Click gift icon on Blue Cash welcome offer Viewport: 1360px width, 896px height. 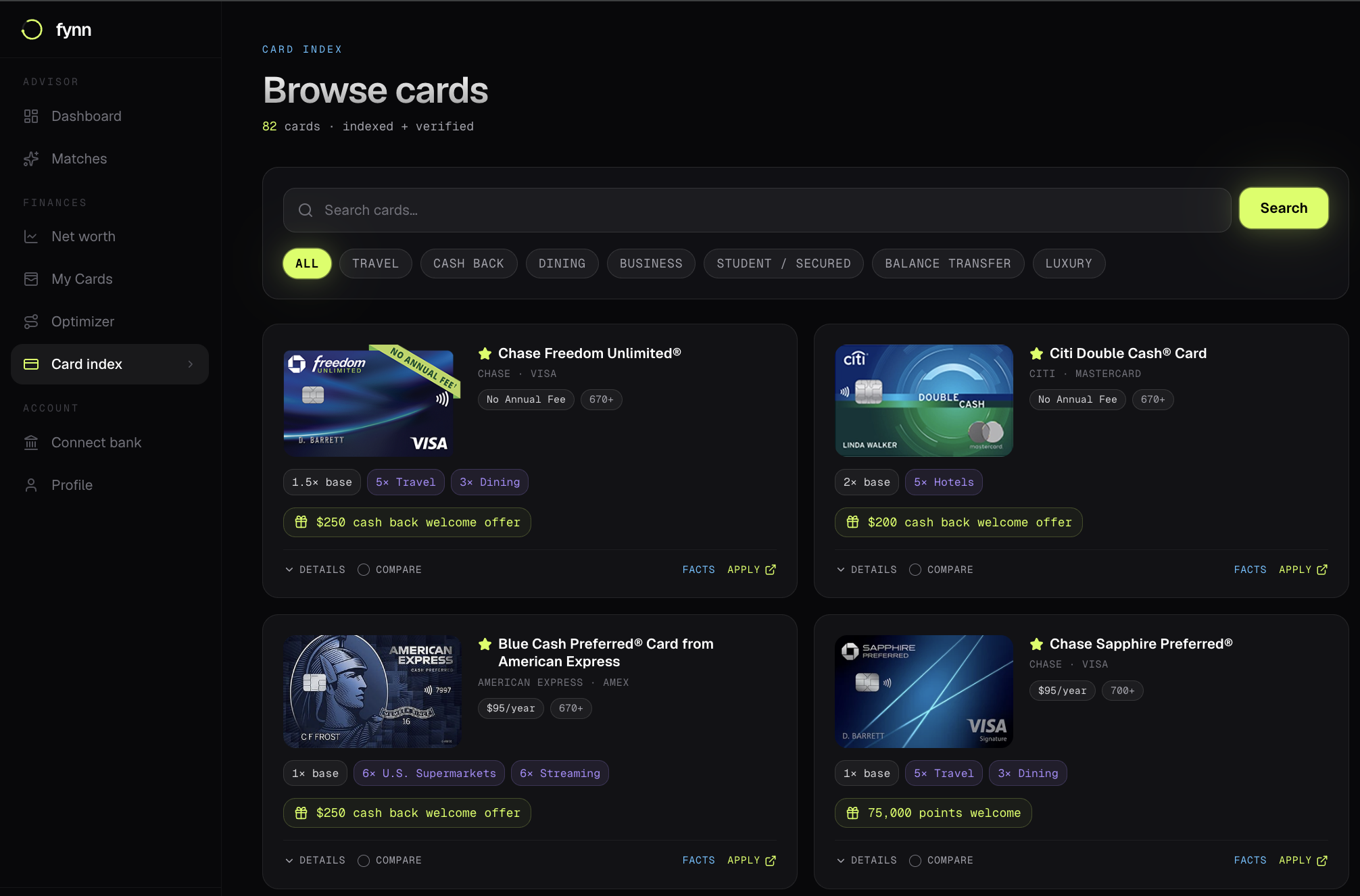[x=301, y=813]
